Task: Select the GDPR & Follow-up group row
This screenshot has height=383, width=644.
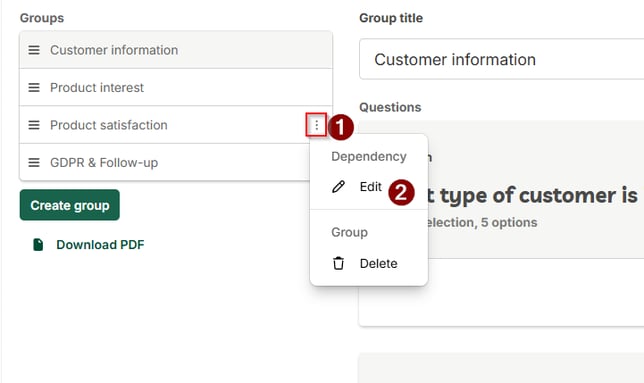Action: coord(176,163)
